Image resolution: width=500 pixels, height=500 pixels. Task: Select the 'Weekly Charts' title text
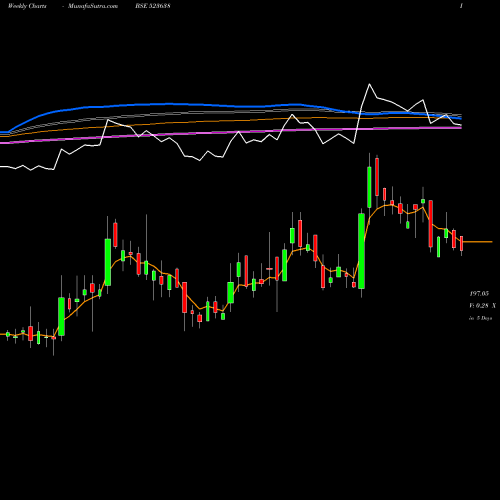27,6
